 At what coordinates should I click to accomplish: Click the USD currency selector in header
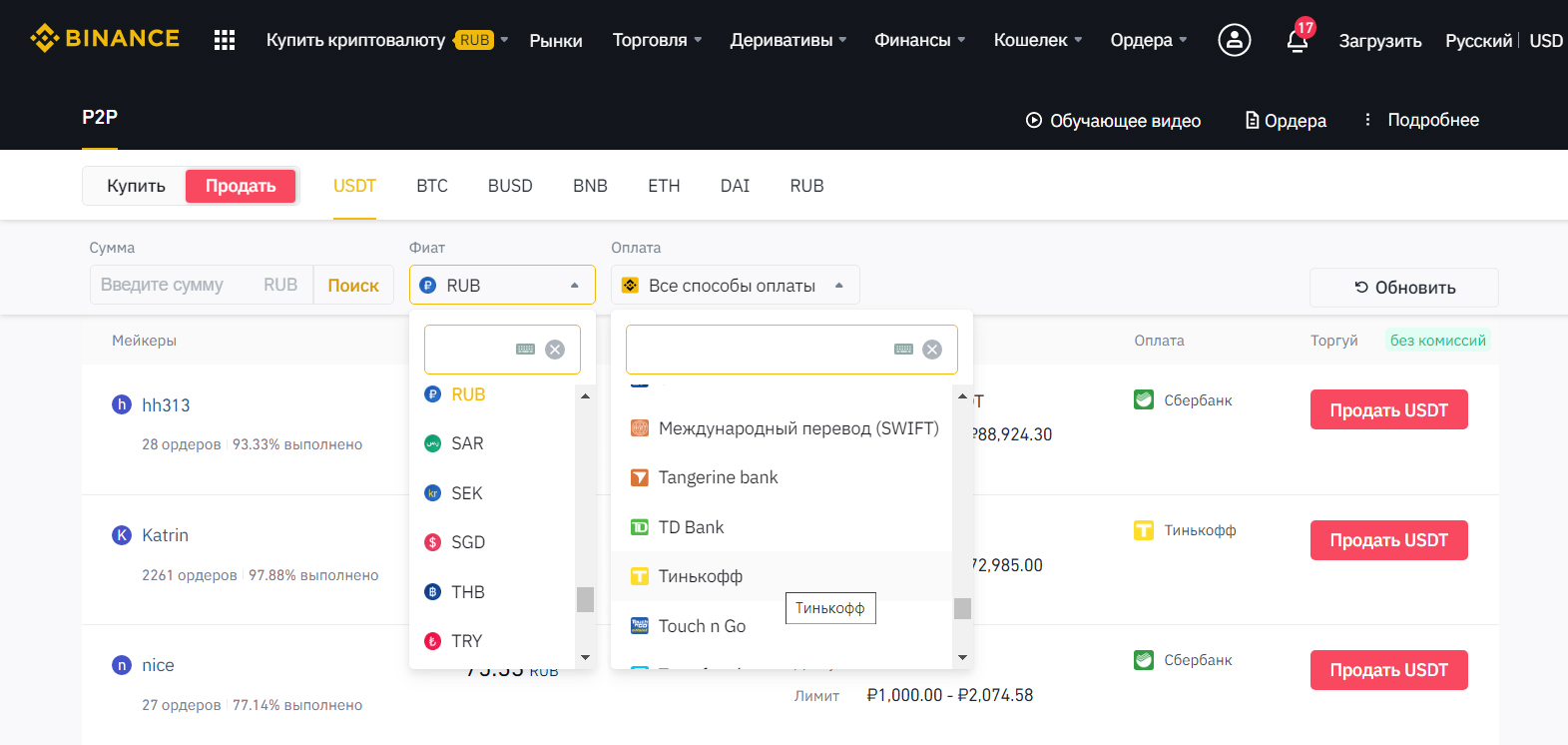pyautogui.click(x=1546, y=41)
